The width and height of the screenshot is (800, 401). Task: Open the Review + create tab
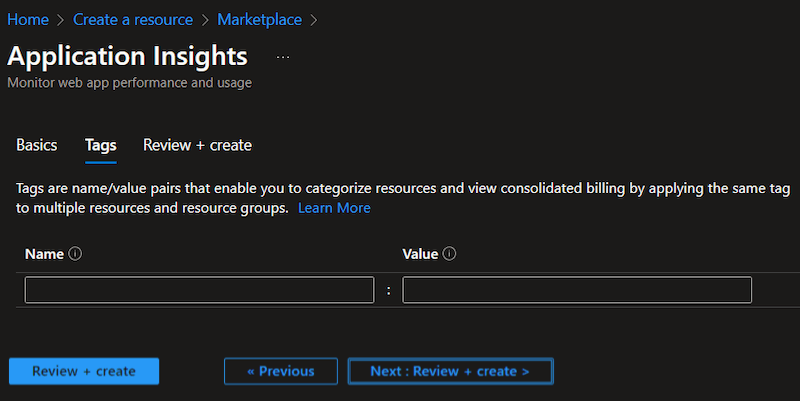pos(197,145)
